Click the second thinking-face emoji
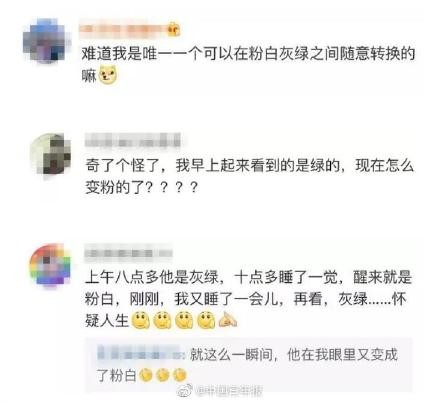 162,320
